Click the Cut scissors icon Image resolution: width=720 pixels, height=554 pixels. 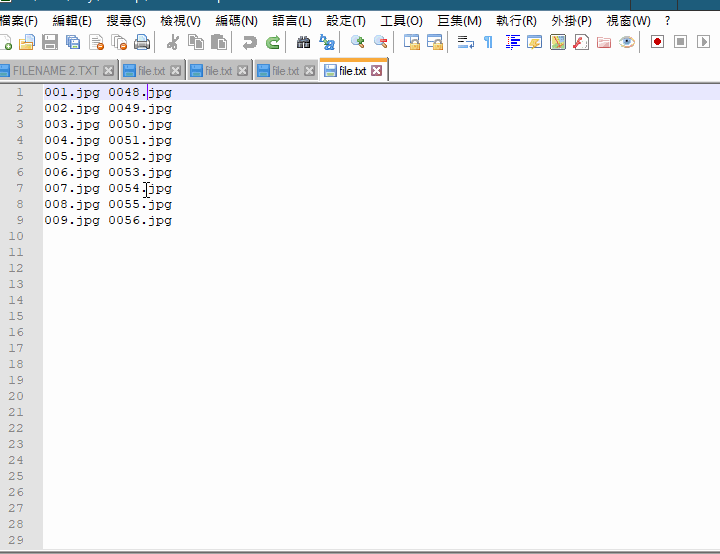pos(173,42)
